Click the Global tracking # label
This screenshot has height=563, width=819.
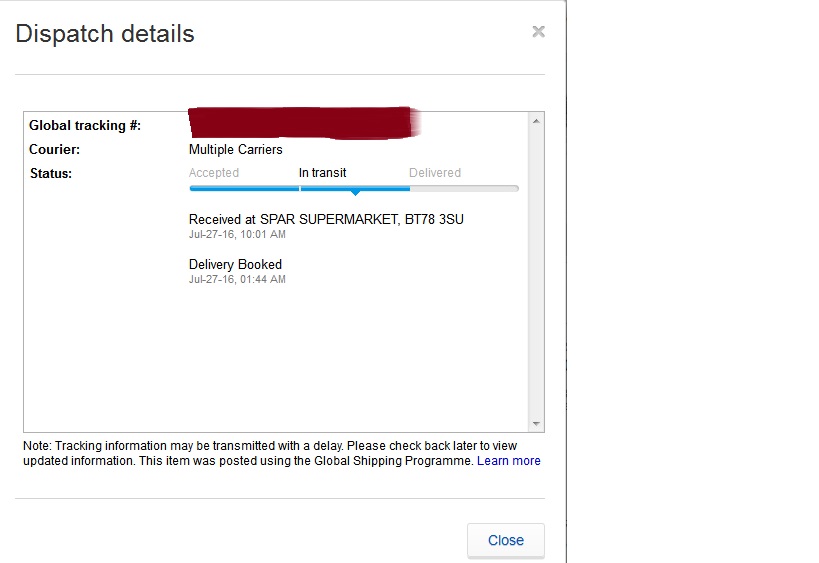85,126
